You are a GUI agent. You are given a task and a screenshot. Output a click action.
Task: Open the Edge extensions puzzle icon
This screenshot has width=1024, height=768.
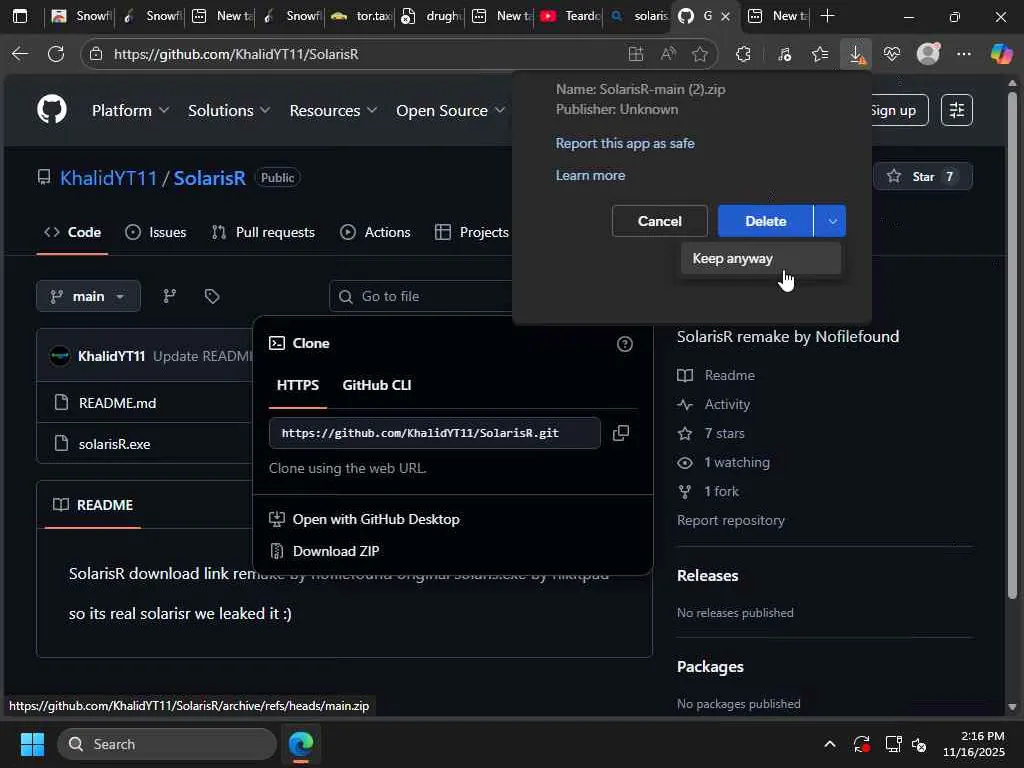[x=743, y=54]
